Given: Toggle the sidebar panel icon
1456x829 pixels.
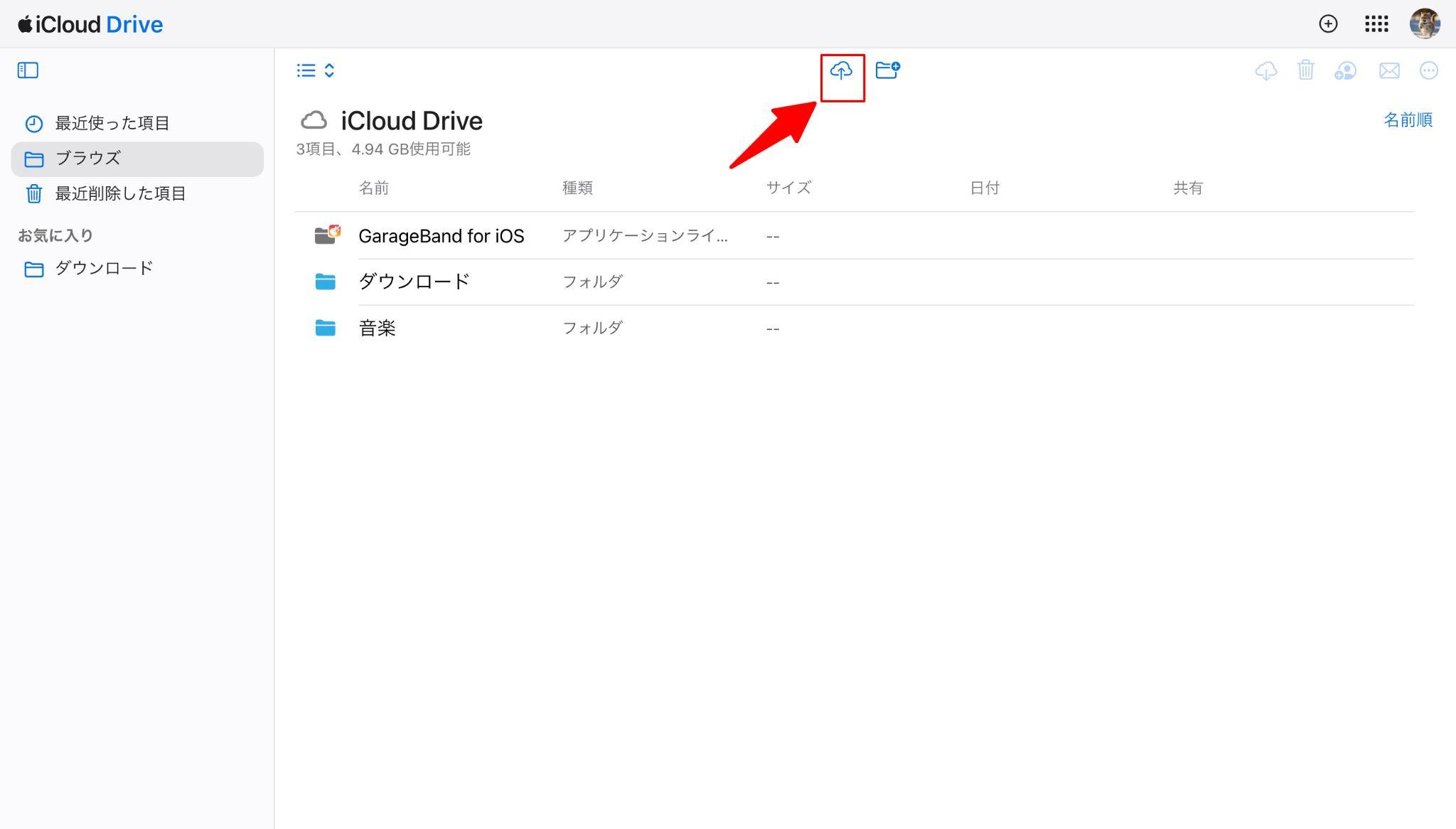Looking at the screenshot, I should click(28, 70).
